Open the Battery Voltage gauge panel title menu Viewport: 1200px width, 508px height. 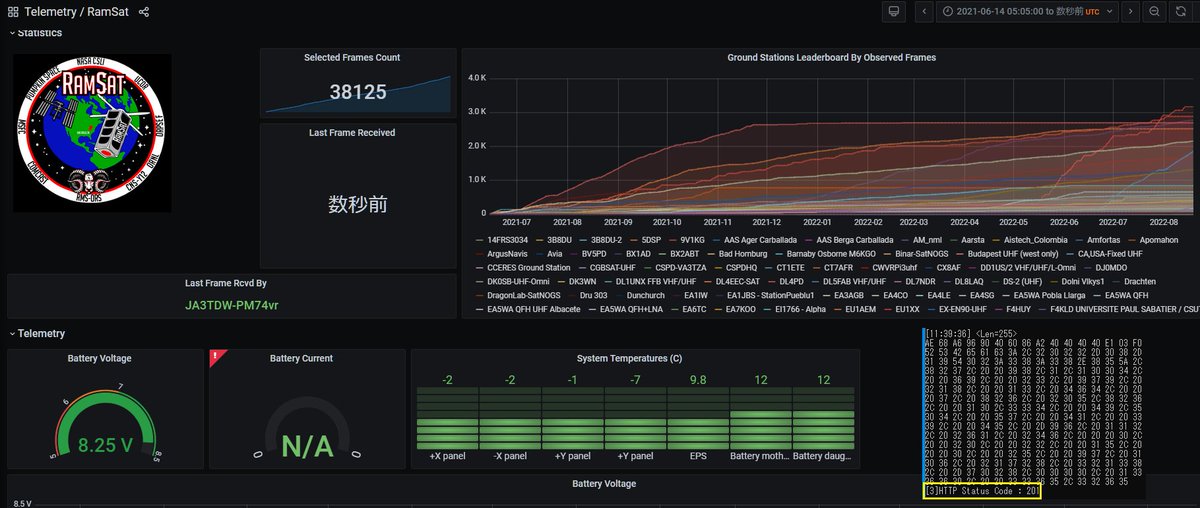point(99,358)
